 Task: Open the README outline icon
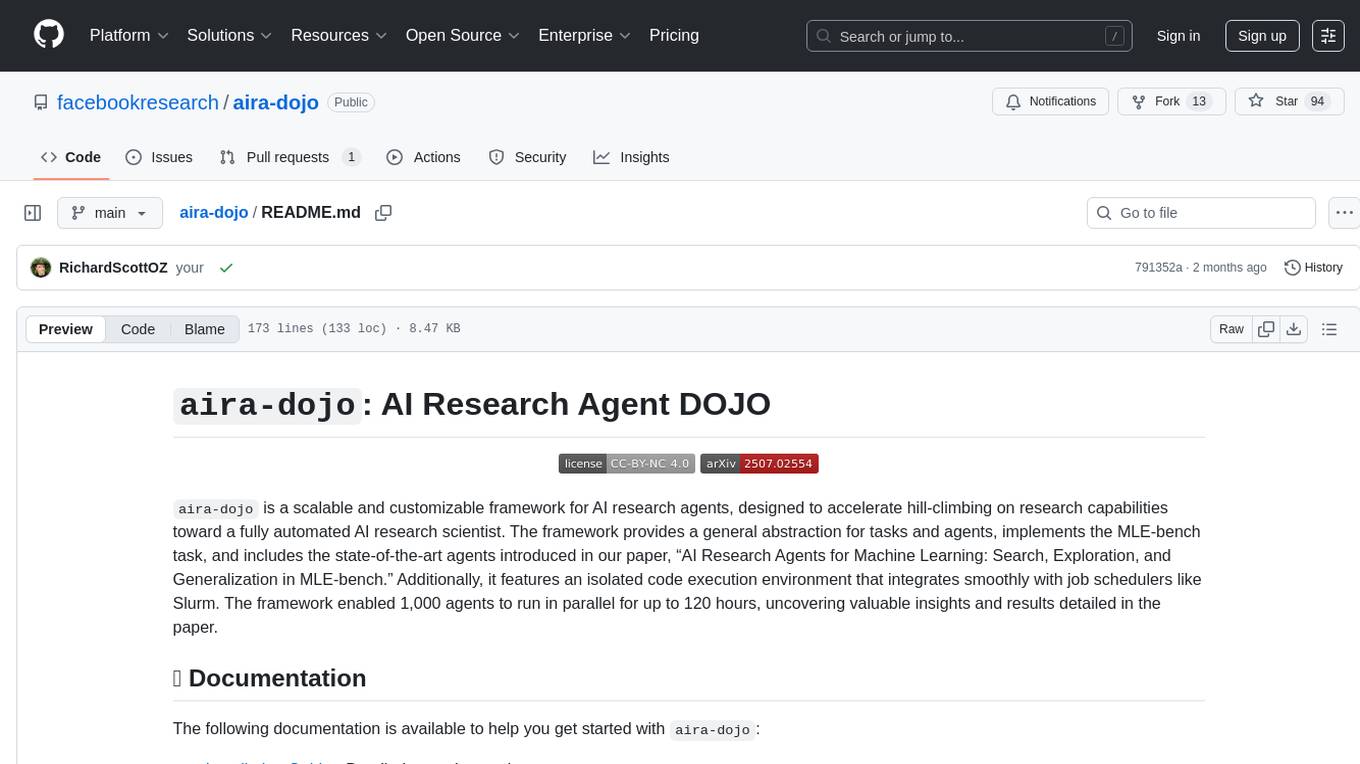(x=1329, y=329)
